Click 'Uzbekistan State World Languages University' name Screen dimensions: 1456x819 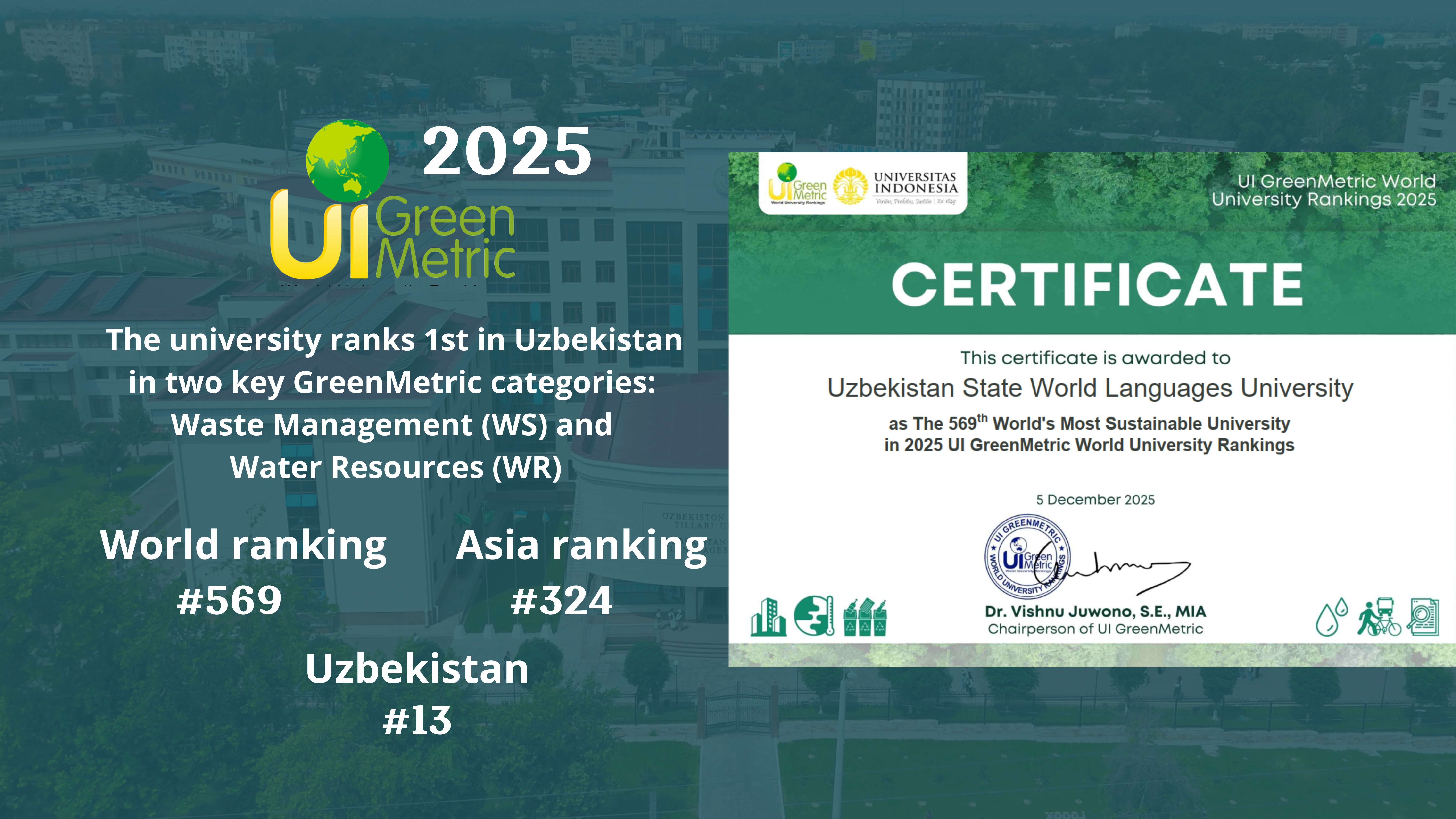1090,388
